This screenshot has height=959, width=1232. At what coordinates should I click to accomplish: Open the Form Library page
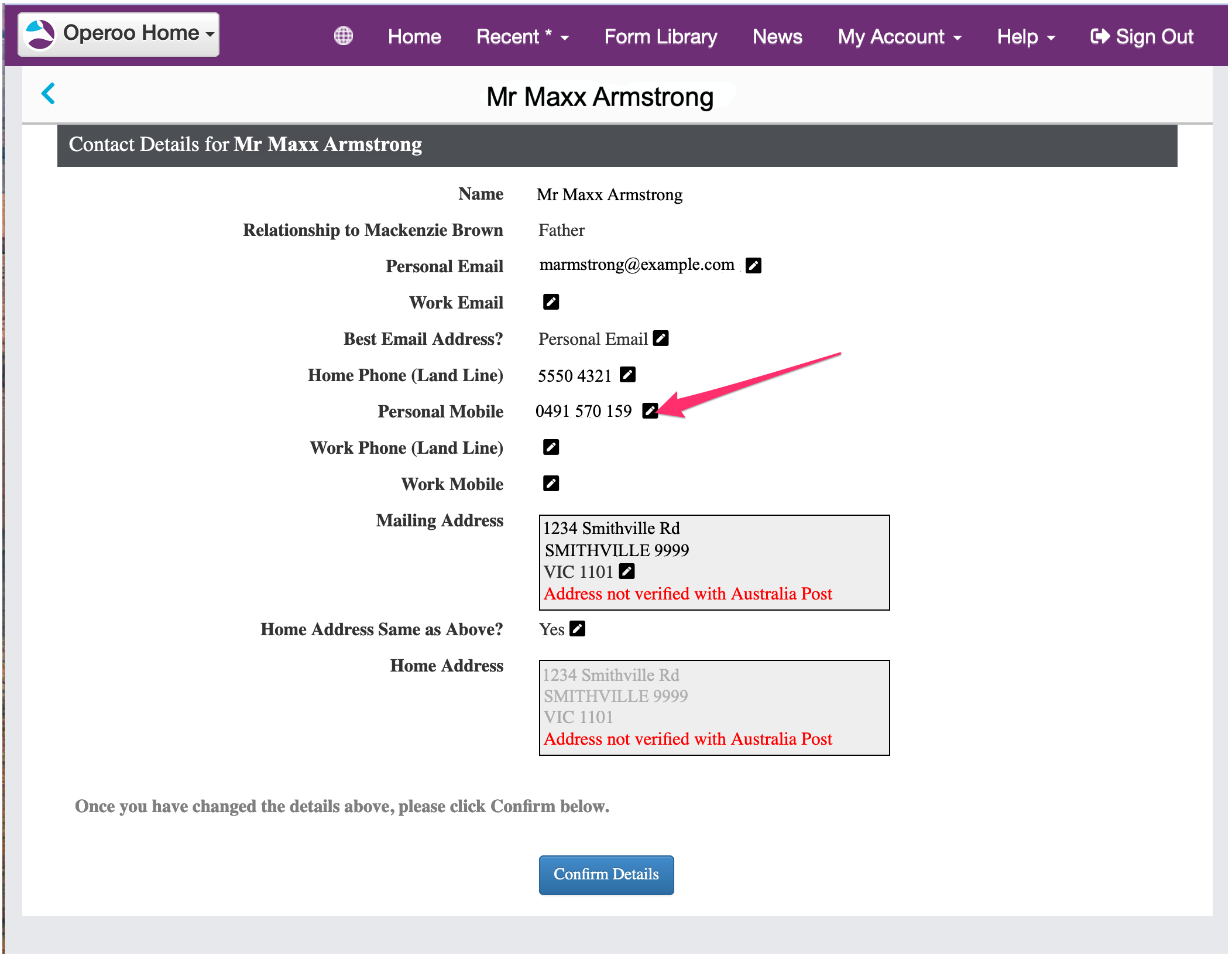click(660, 37)
